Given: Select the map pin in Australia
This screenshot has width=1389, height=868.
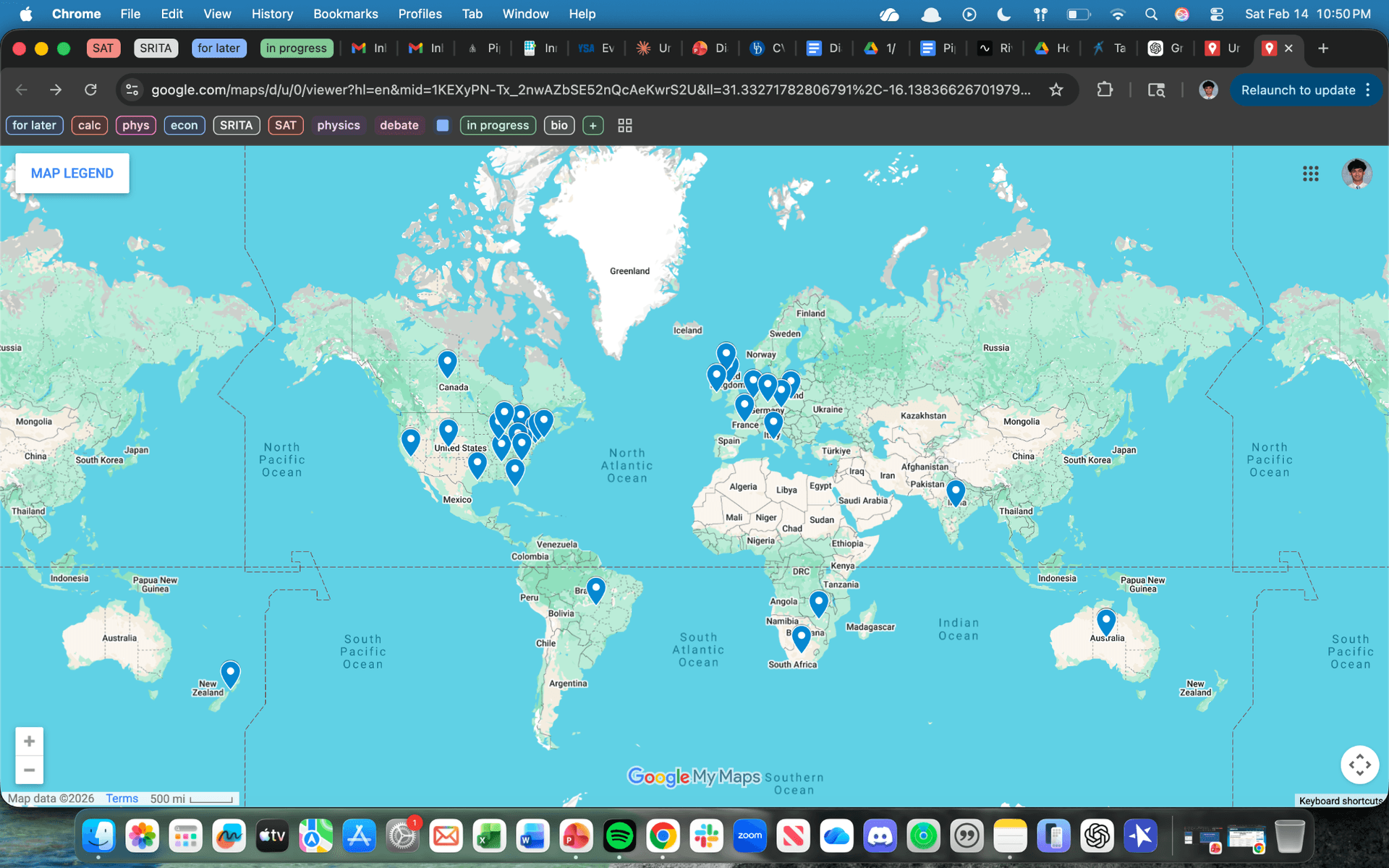Looking at the screenshot, I should (1105, 622).
